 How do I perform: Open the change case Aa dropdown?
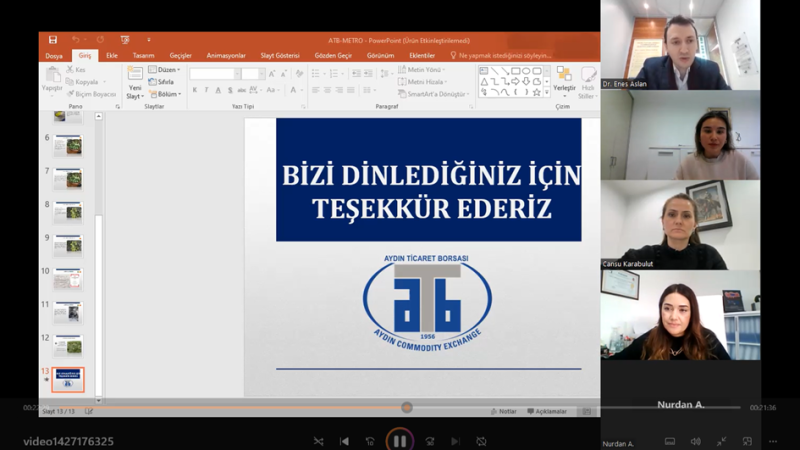[x=273, y=90]
